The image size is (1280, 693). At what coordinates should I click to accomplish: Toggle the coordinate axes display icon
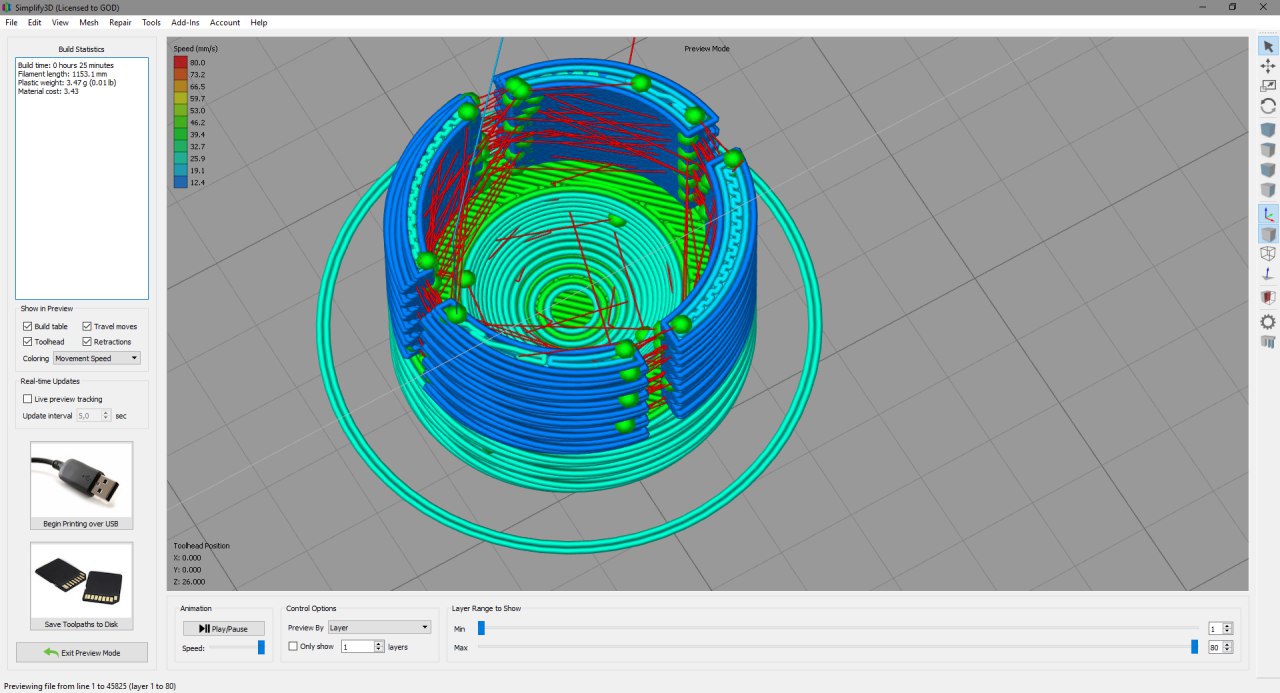coord(1268,214)
